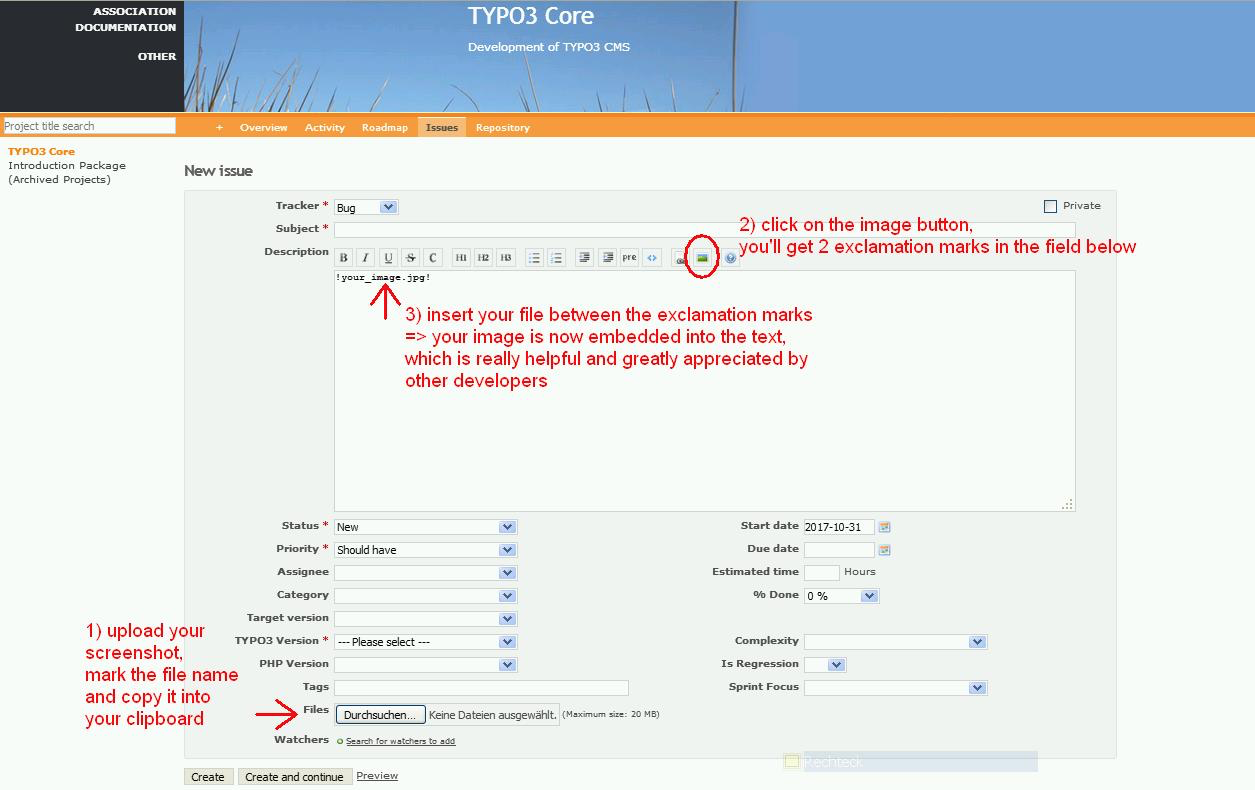This screenshot has height=790, width=1255.
Task: Insert preformatted text with pre button
Action: click(629, 258)
